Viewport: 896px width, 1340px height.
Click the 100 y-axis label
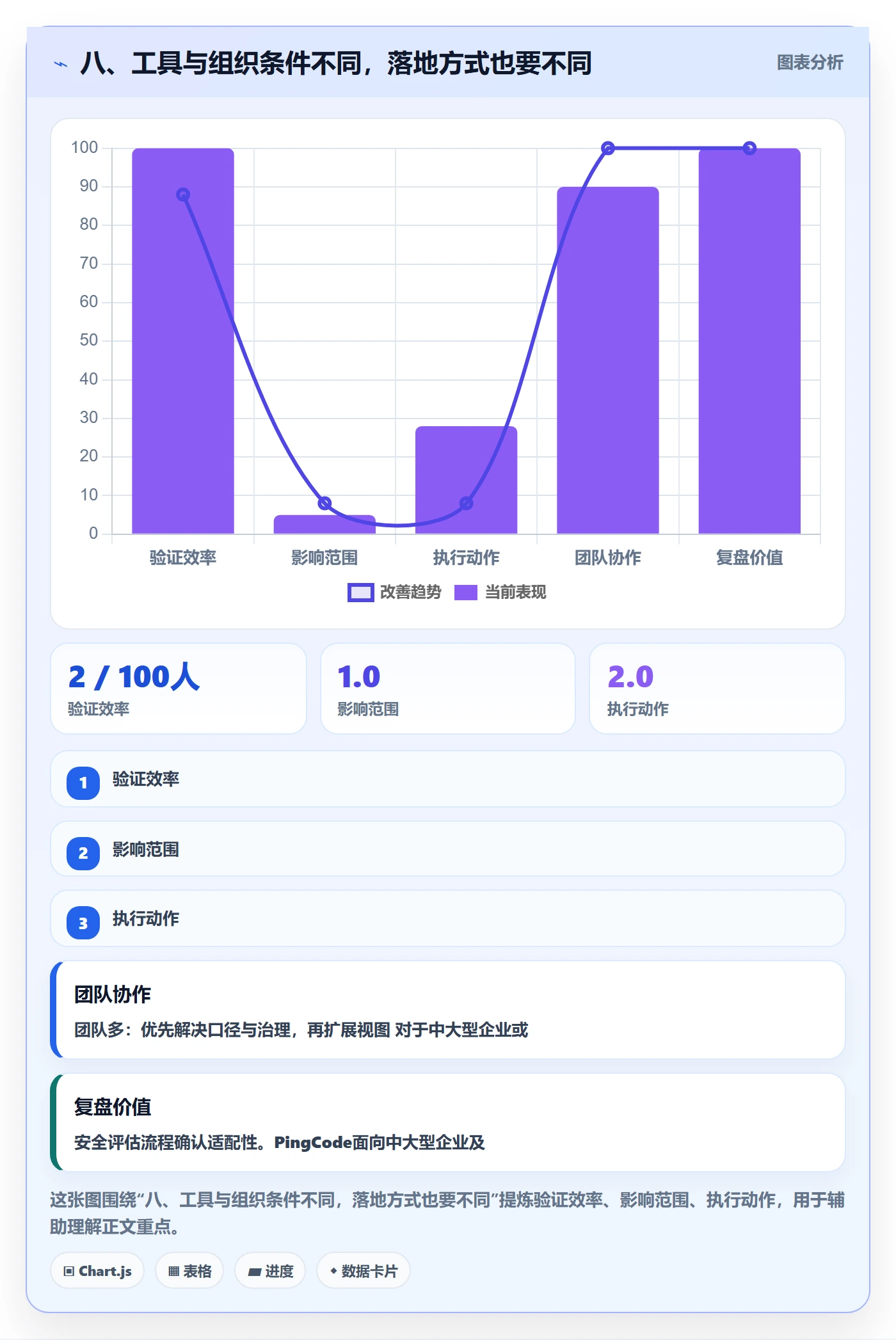point(84,148)
